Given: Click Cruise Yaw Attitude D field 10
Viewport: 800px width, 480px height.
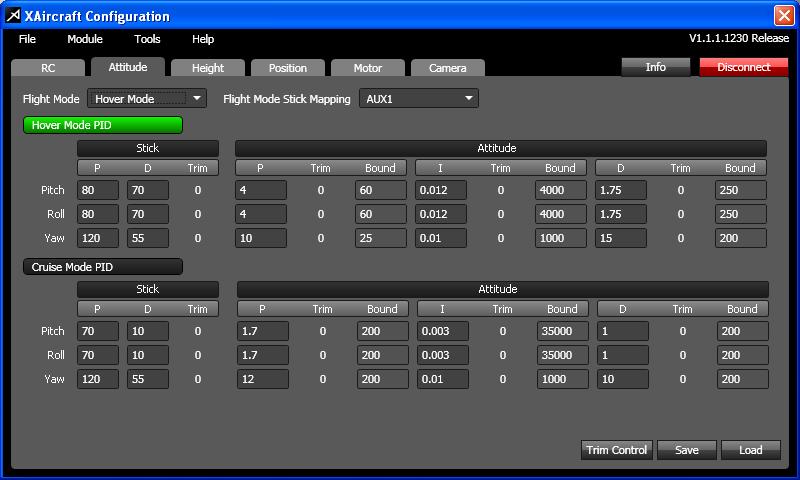Looking at the screenshot, I should [622, 379].
